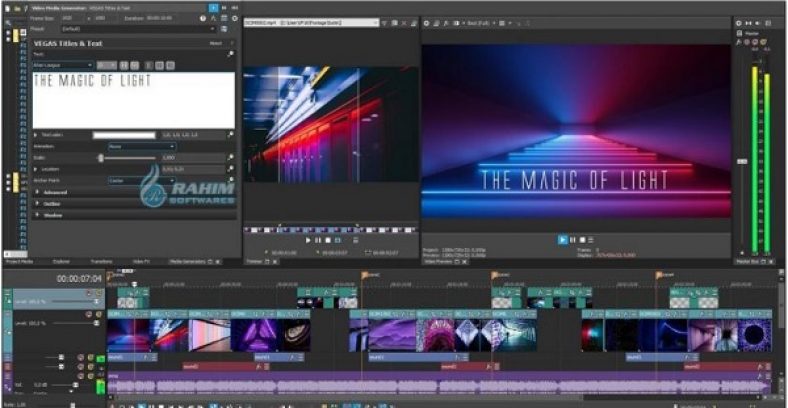Click animate icon on the Text row
Screen dimensions: 788x408
point(230,54)
